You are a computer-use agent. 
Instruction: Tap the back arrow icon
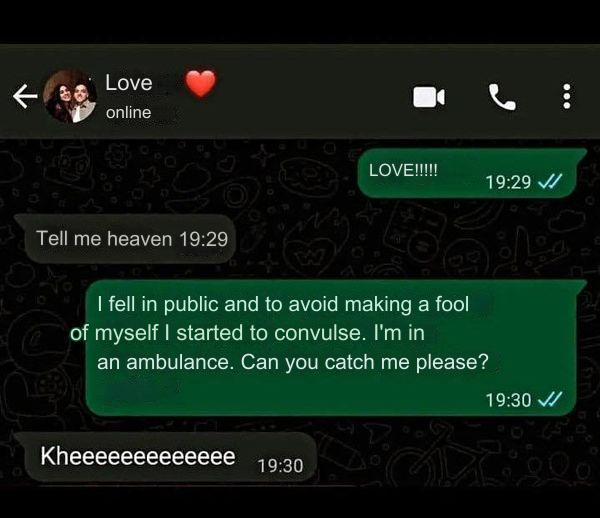25,96
